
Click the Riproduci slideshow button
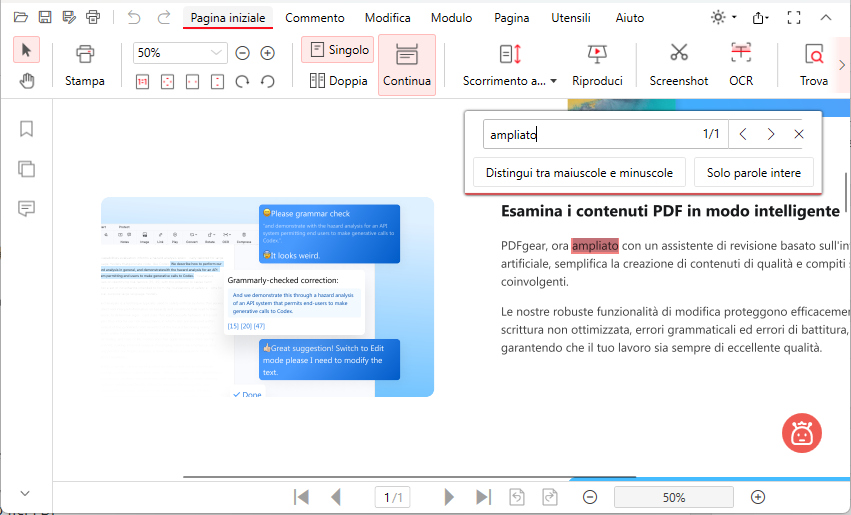[x=597, y=66]
